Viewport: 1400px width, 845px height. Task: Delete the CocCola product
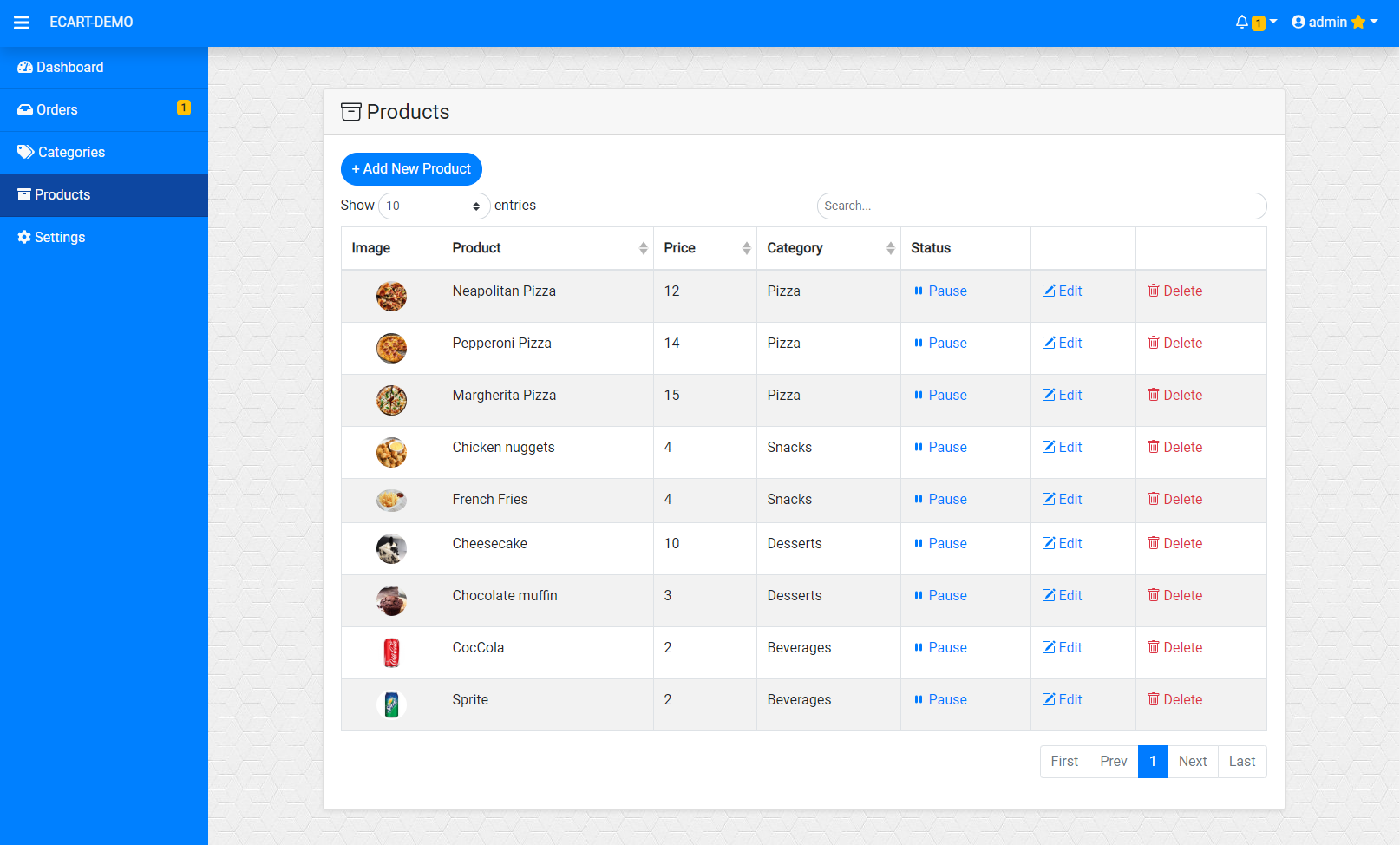click(1174, 648)
